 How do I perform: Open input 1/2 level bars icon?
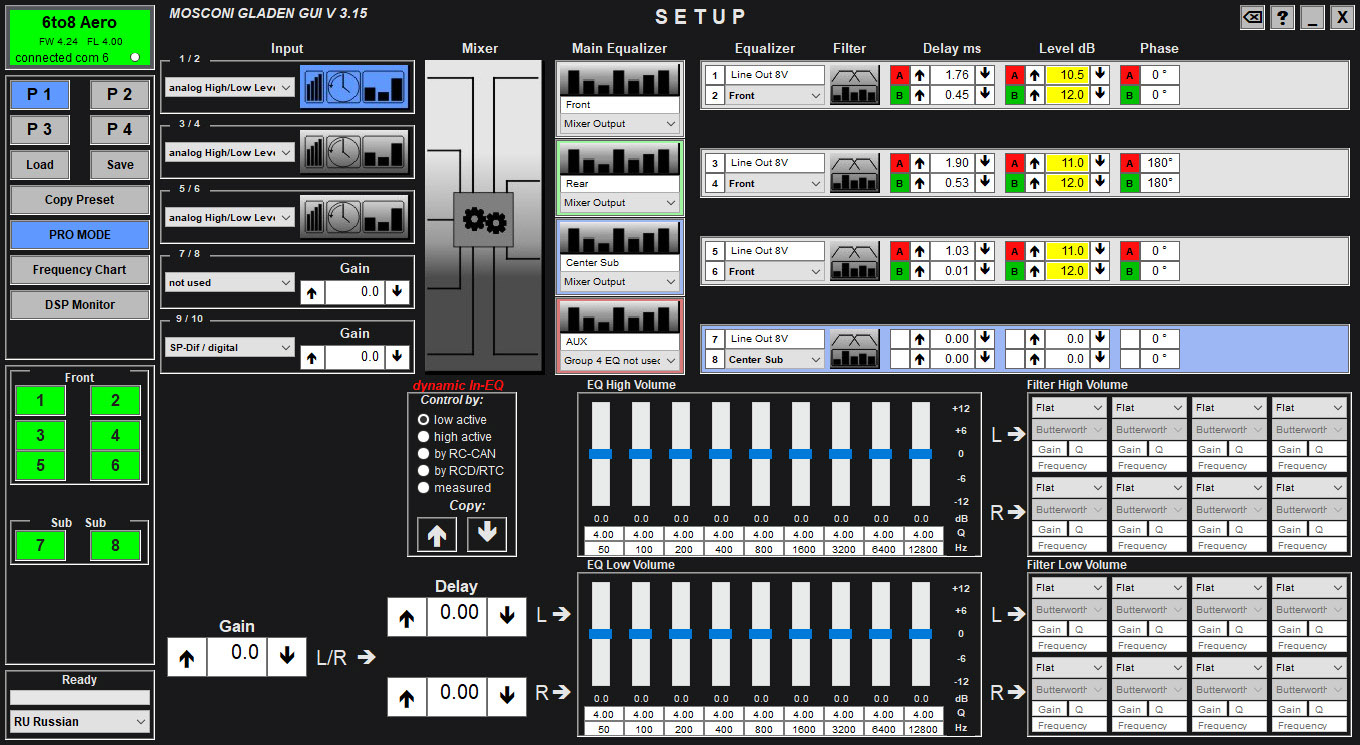click(x=314, y=87)
